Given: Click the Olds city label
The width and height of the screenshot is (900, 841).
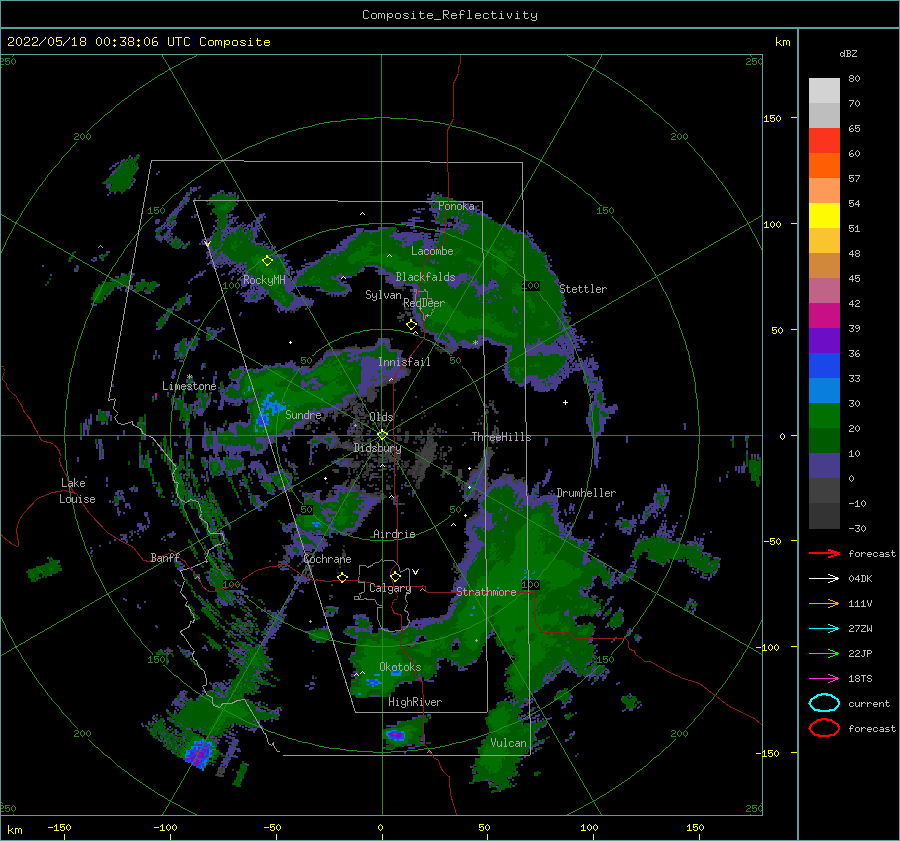Looking at the screenshot, I should (381, 416).
